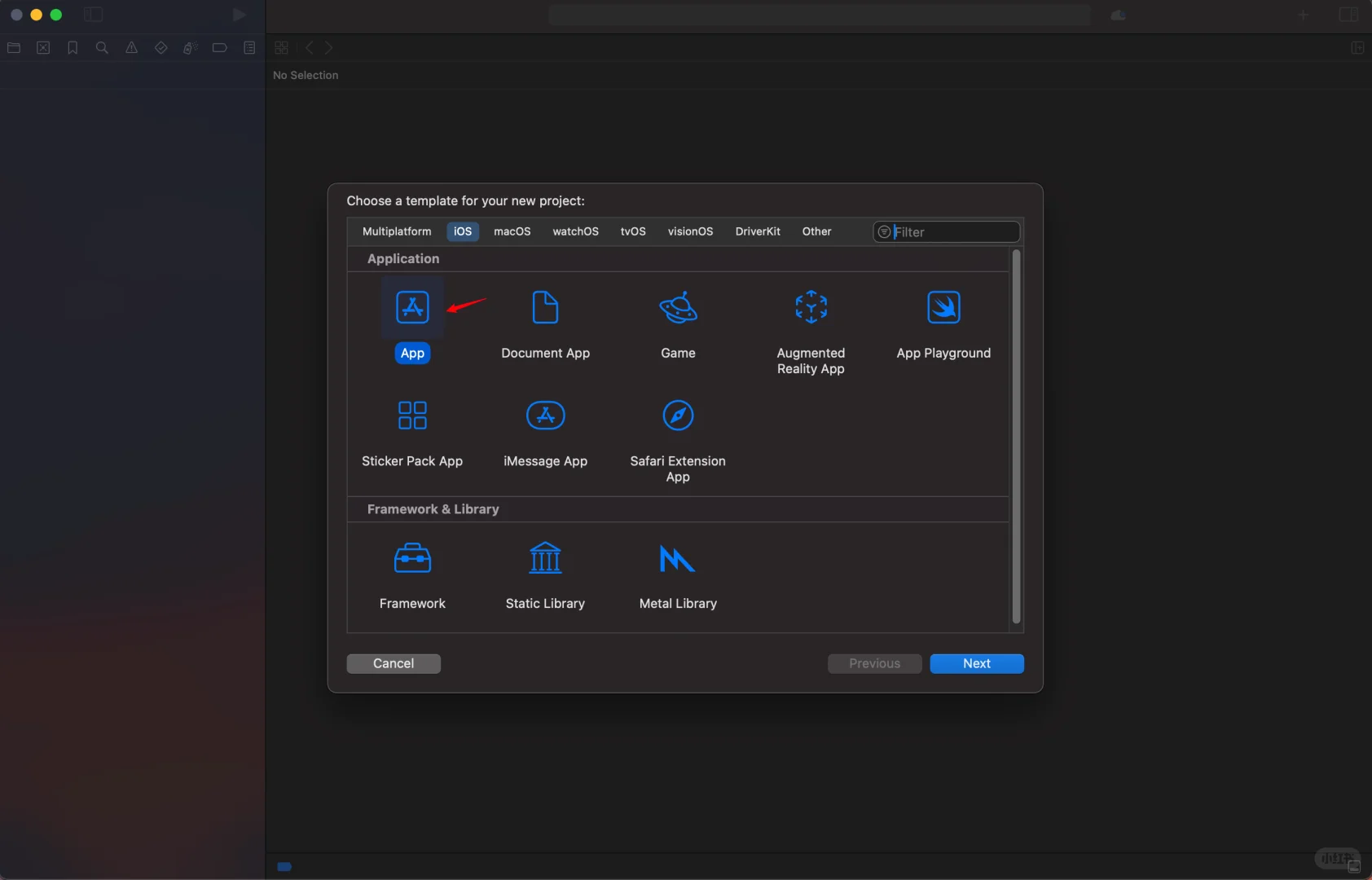Switch to the watchOS template tab
Viewport: 1372px width, 880px height.
click(574, 231)
